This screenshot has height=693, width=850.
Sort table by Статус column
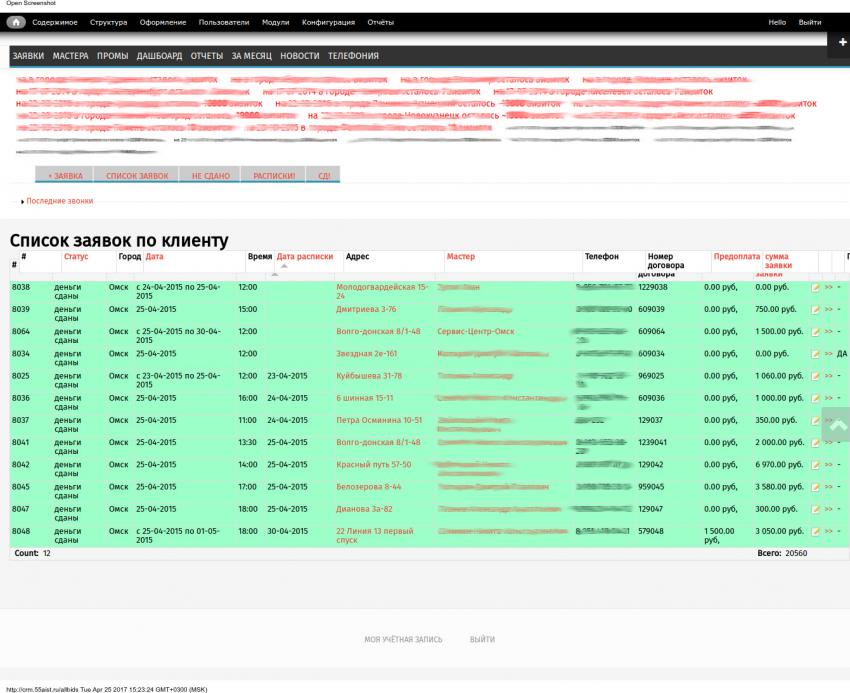[x=76, y=256]
